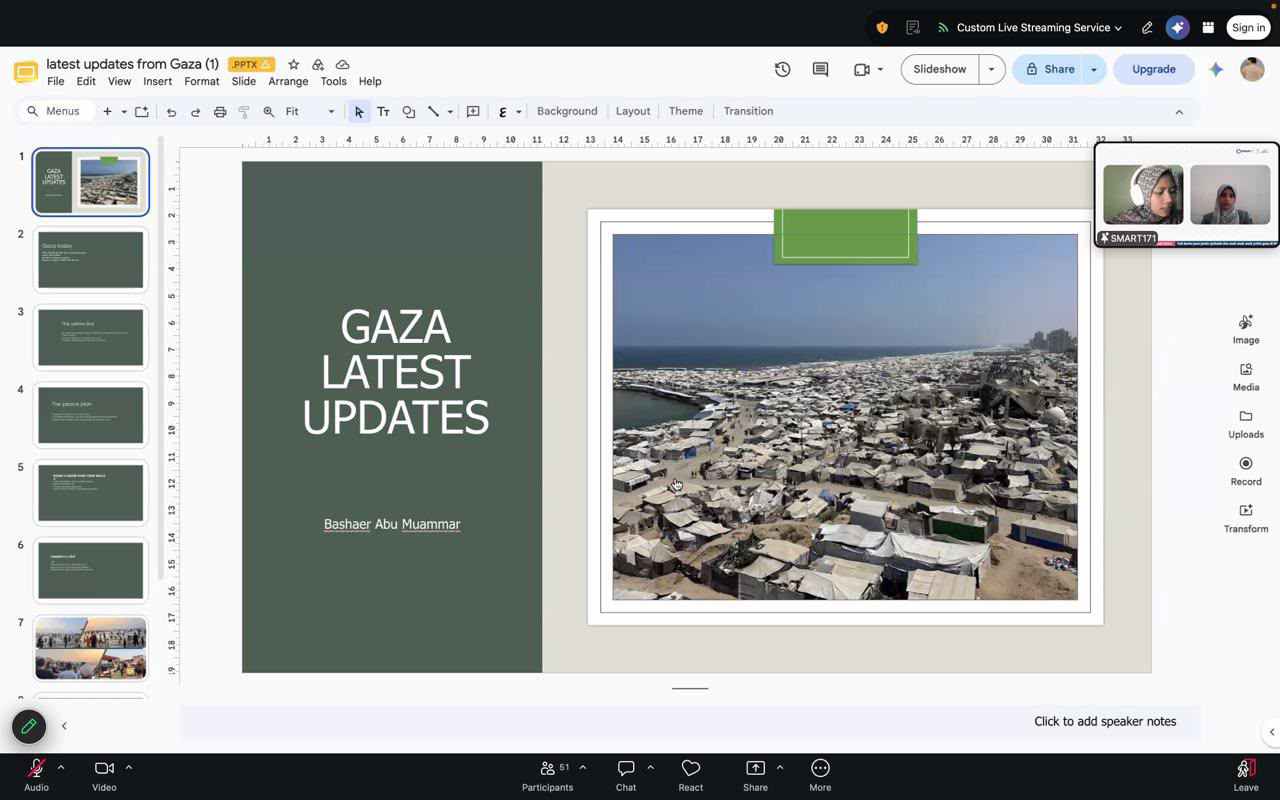This screenshot has height=800, width=1280.
Task: Collapse the toolbar with the up chevron
Action: (x=1179, y=112)
